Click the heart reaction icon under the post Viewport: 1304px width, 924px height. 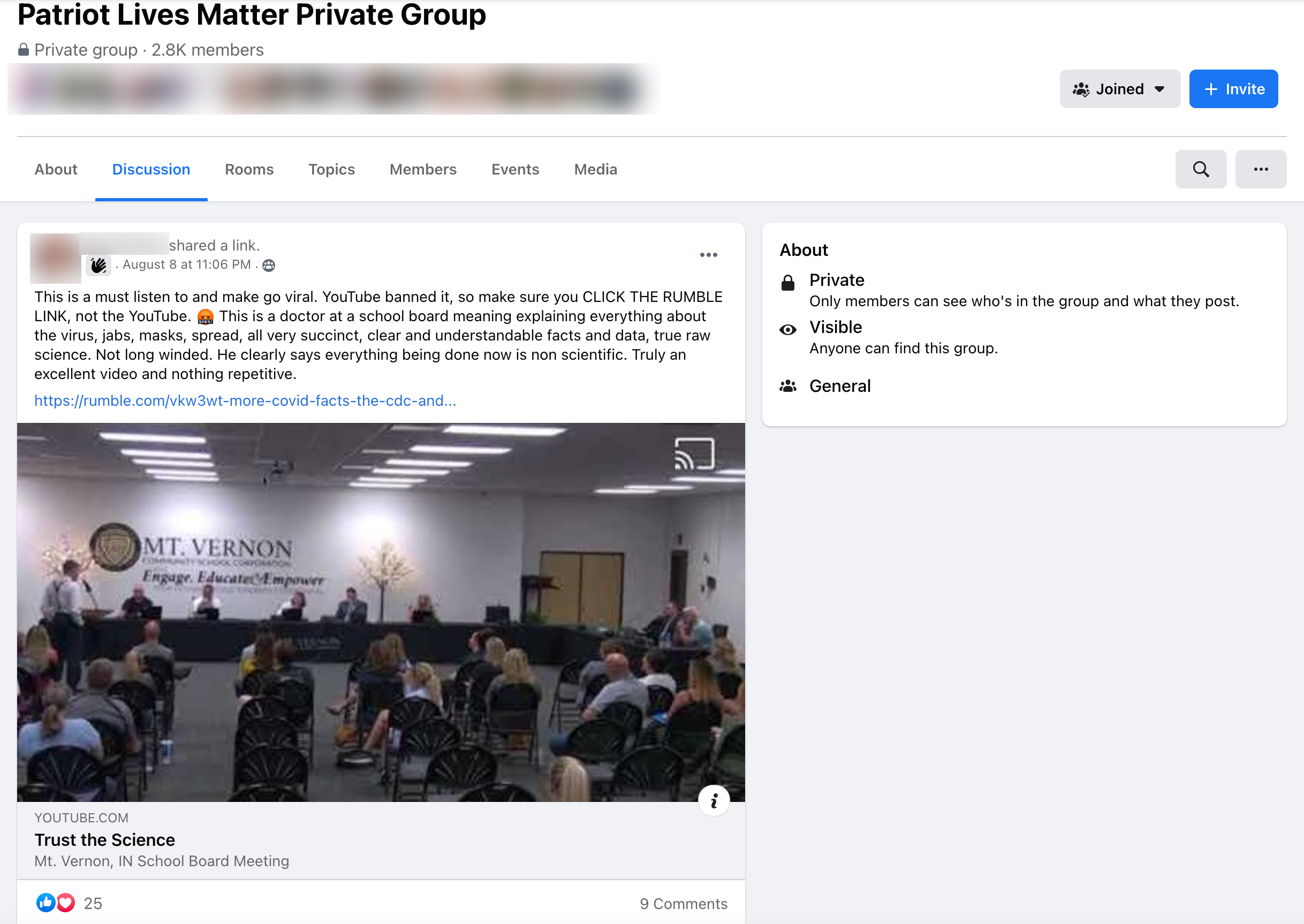[x=65, y=903]
